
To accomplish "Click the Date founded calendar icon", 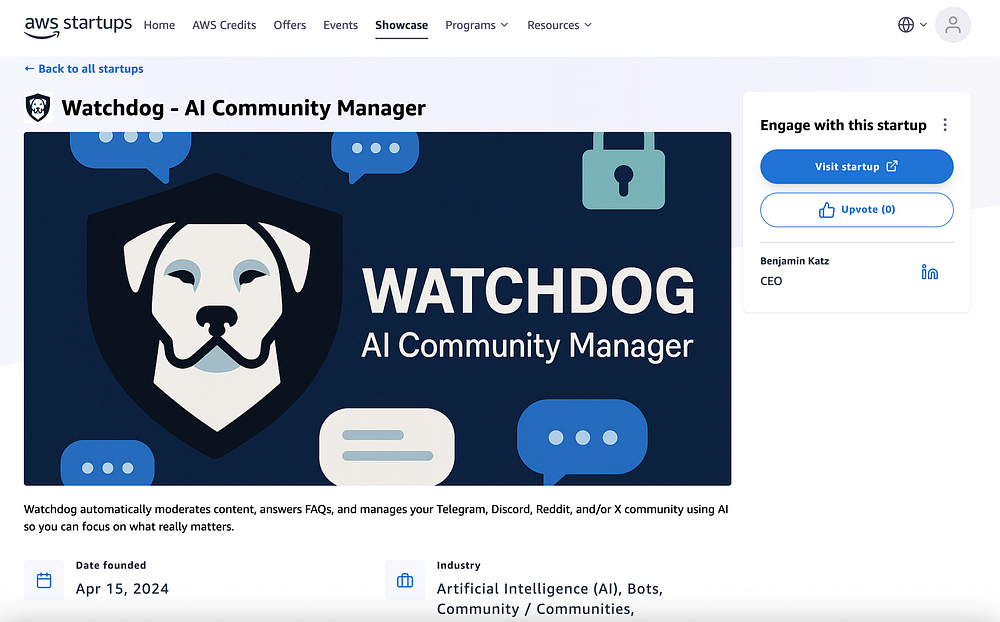I will [44, 581].
